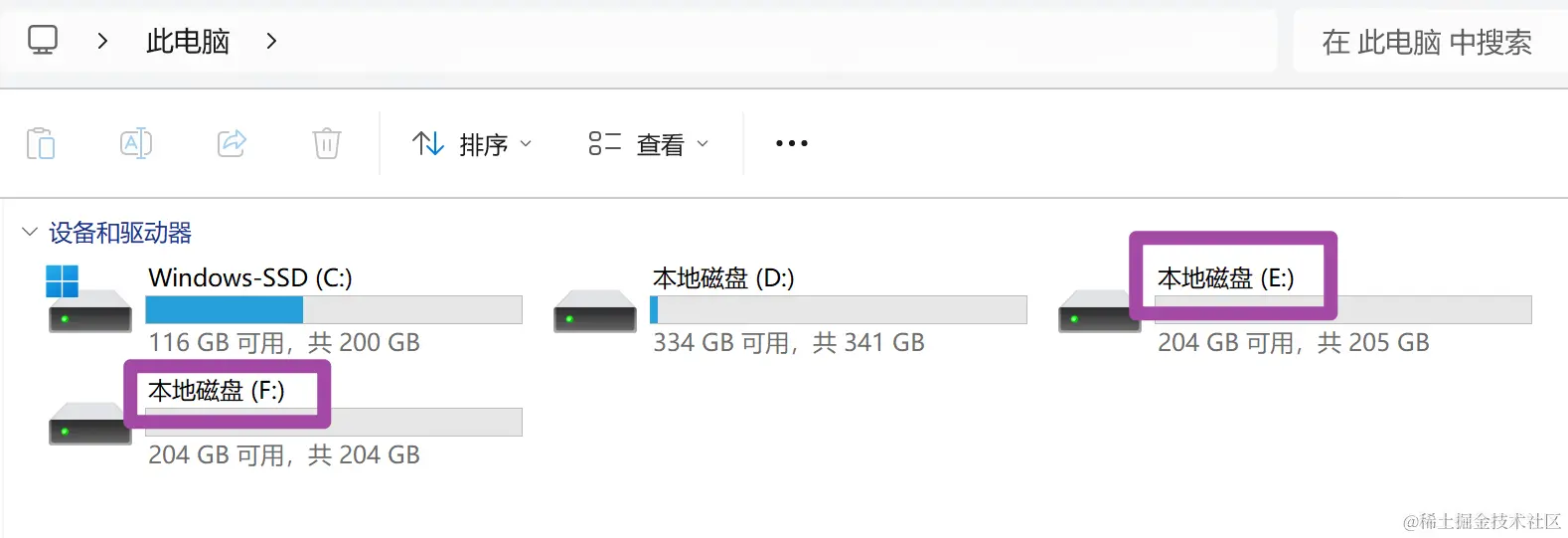Click the delete trash can icon
Viewport: 1568px width, 538px height.
click(x=327, y=143)
